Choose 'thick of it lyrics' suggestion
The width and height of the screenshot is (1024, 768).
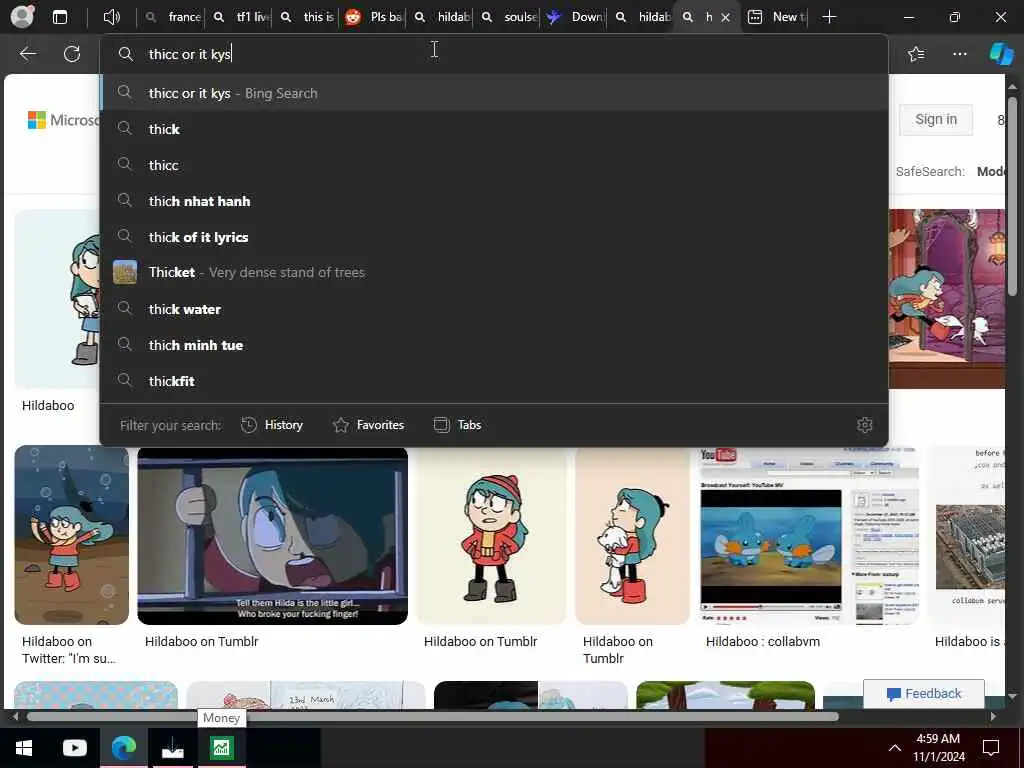pos(494,237)
